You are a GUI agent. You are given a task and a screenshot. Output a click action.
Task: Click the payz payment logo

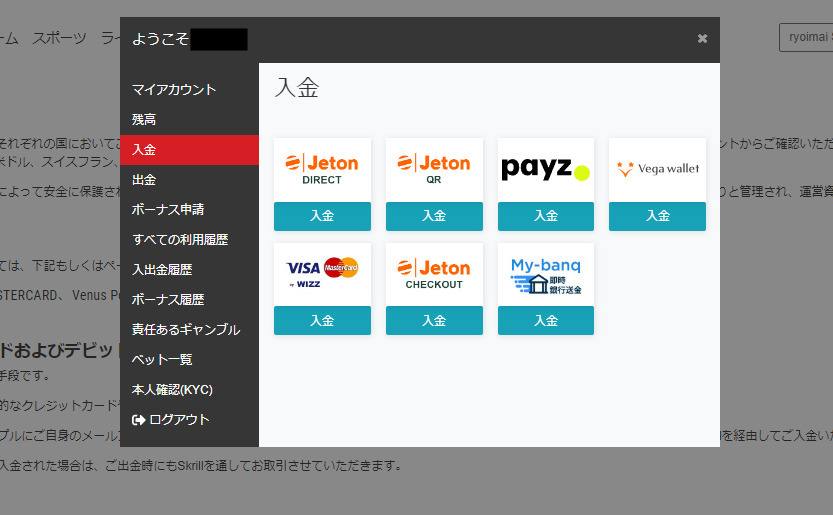pyautogui.click(x=546, y=169)
